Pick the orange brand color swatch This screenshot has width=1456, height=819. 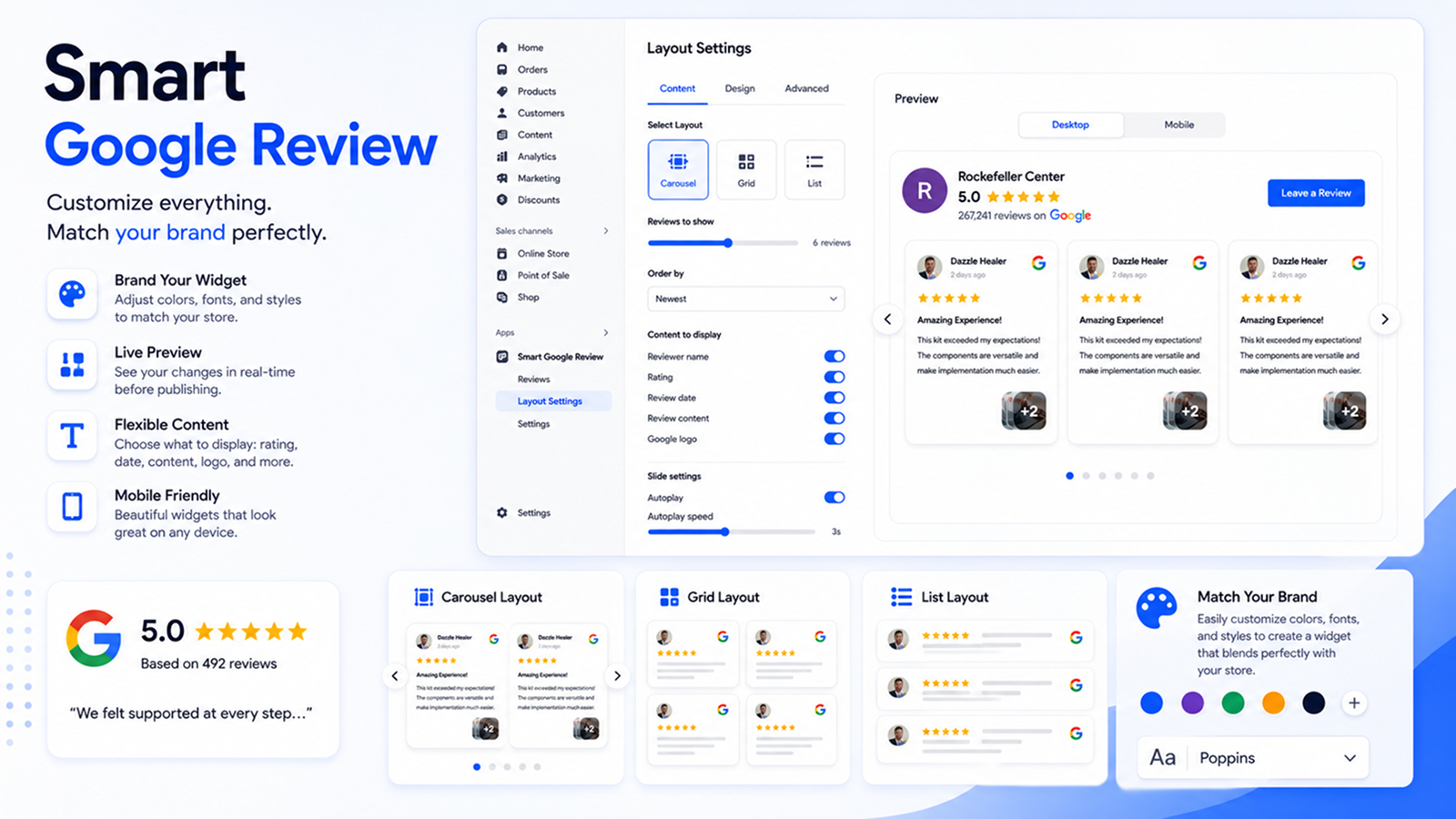[x=1273, y=703]
